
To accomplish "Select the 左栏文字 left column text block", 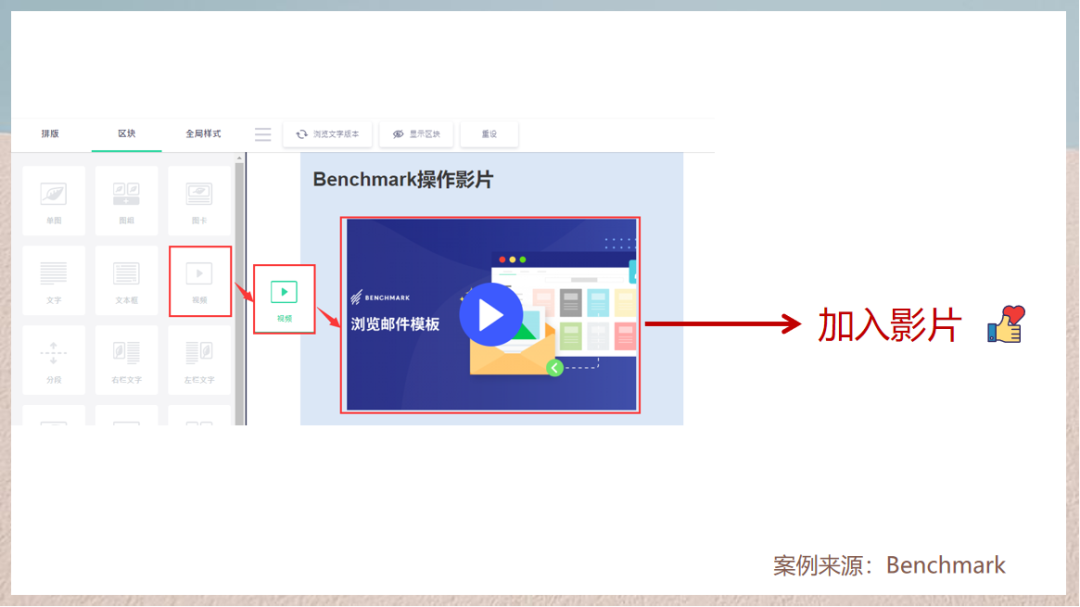I will coord(199,360).
